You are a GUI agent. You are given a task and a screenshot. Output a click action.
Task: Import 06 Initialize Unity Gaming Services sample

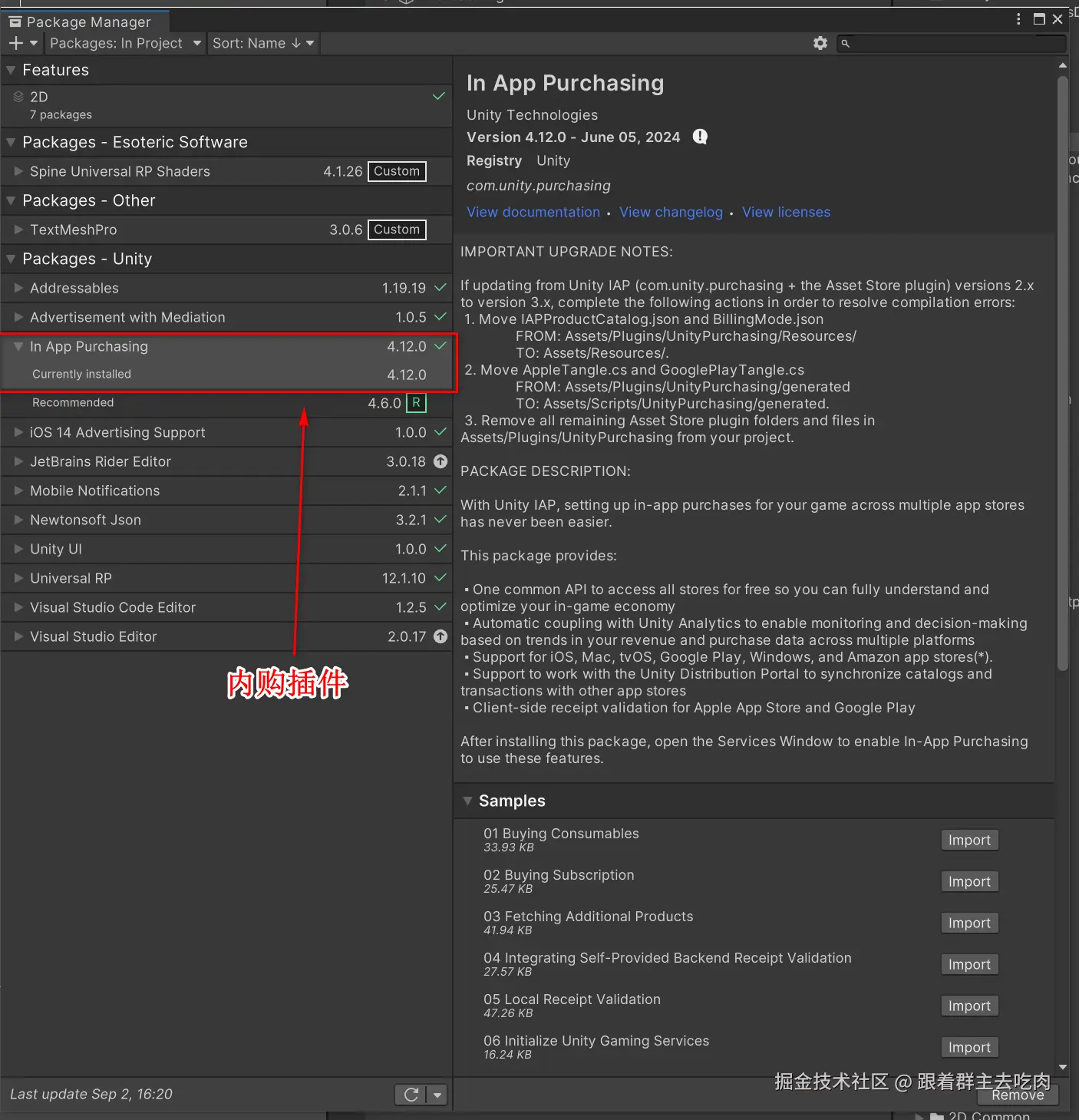(x=969, y=1048)
